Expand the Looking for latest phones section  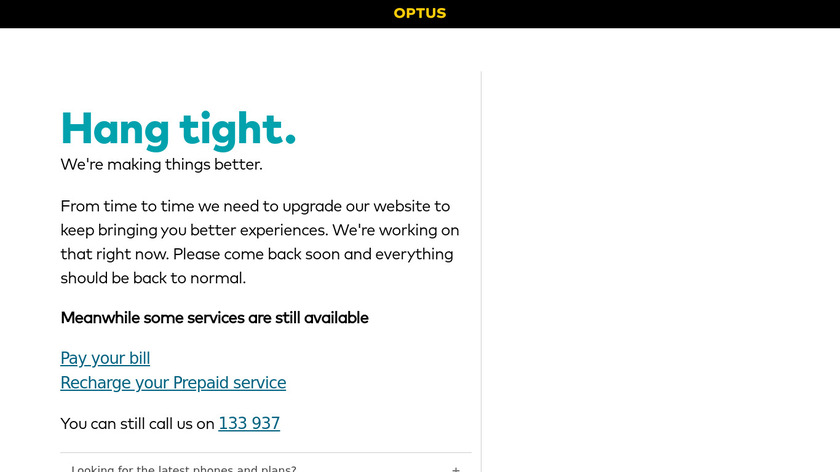(x=184, y=468)
